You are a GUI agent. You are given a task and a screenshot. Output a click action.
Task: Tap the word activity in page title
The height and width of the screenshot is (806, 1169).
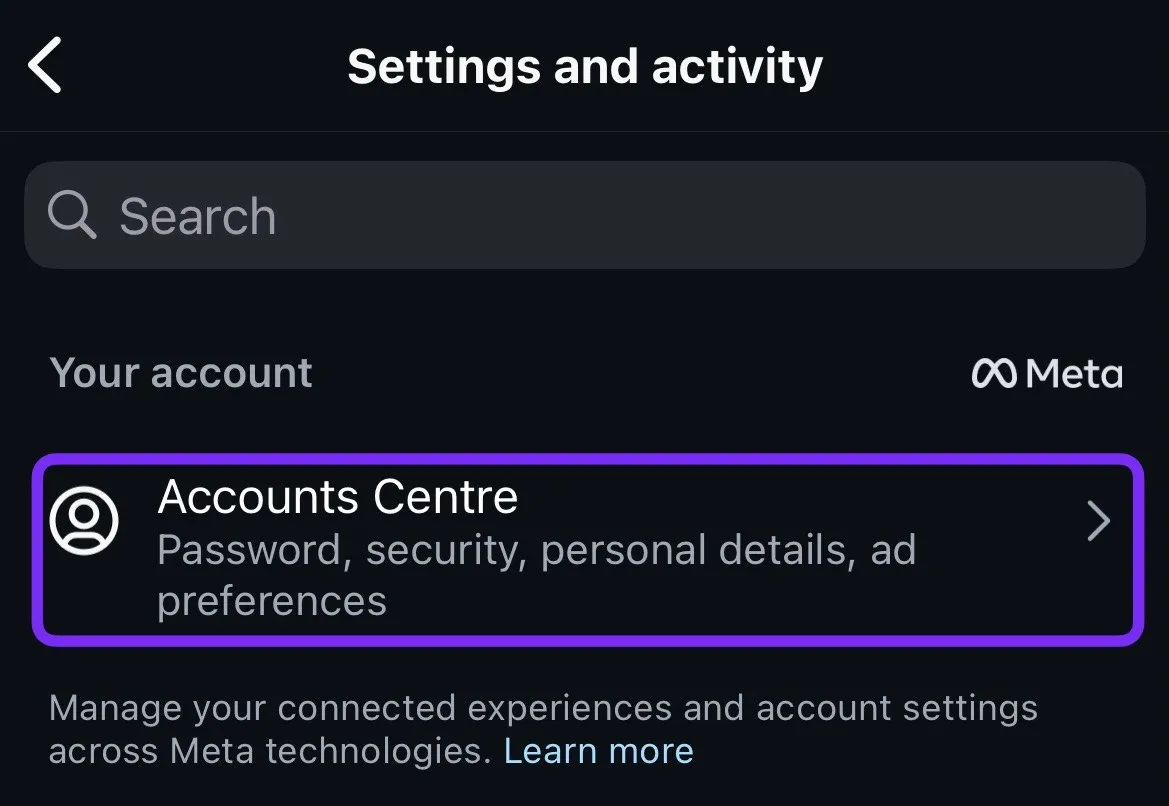click(738, 66)
